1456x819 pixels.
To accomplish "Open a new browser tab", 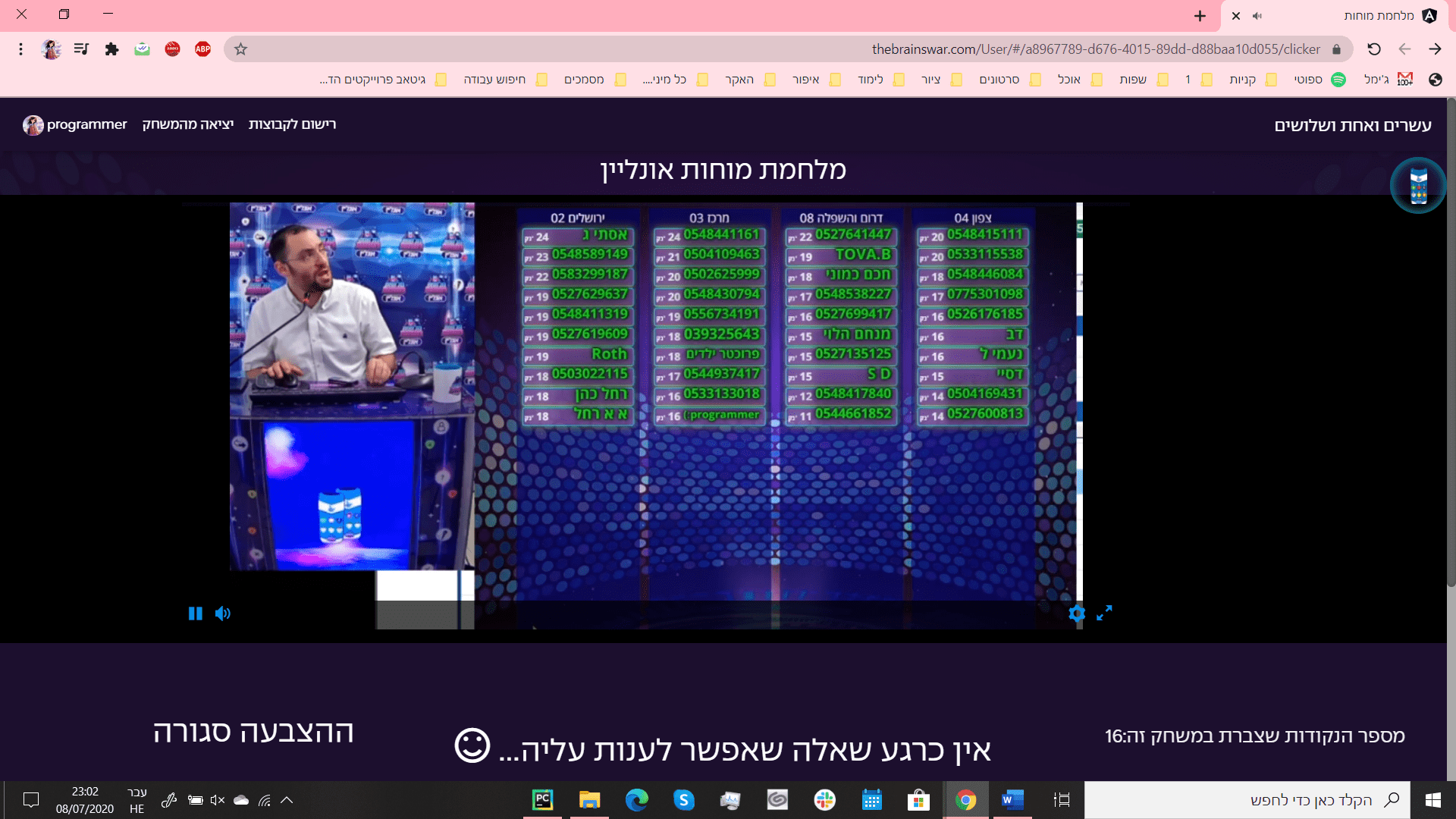I will coord(1200,16).
